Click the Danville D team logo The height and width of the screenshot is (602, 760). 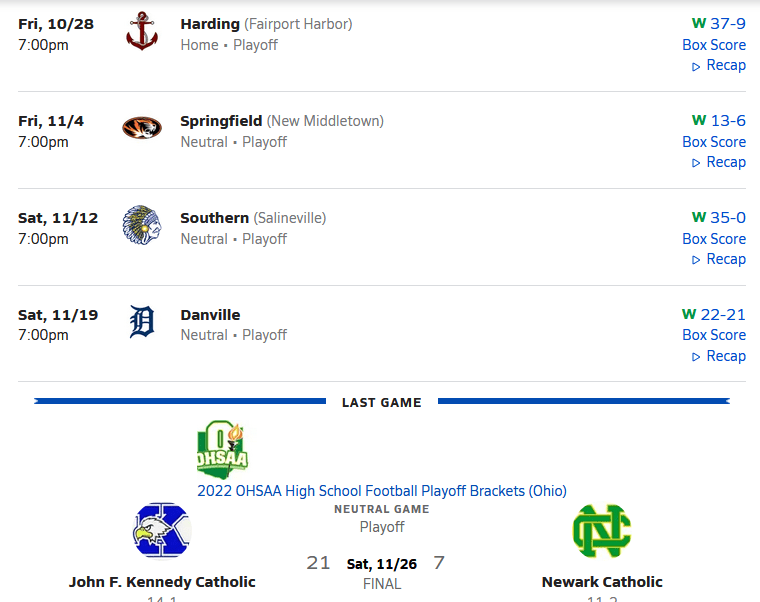tap(142, 322)
